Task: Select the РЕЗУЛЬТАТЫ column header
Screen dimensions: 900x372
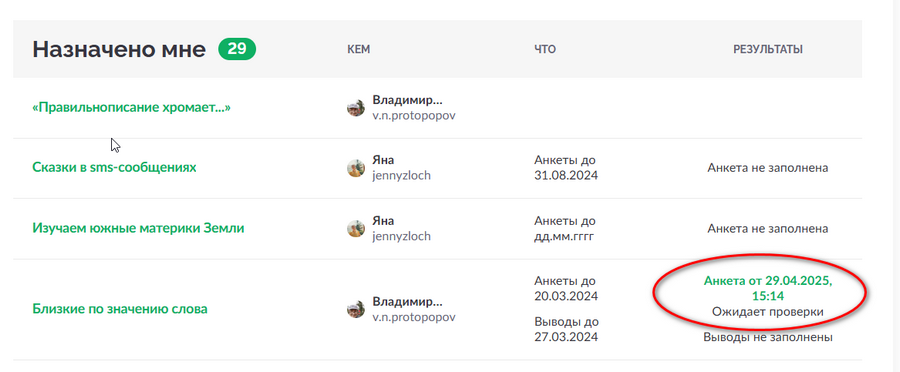Action: point(768,50)
